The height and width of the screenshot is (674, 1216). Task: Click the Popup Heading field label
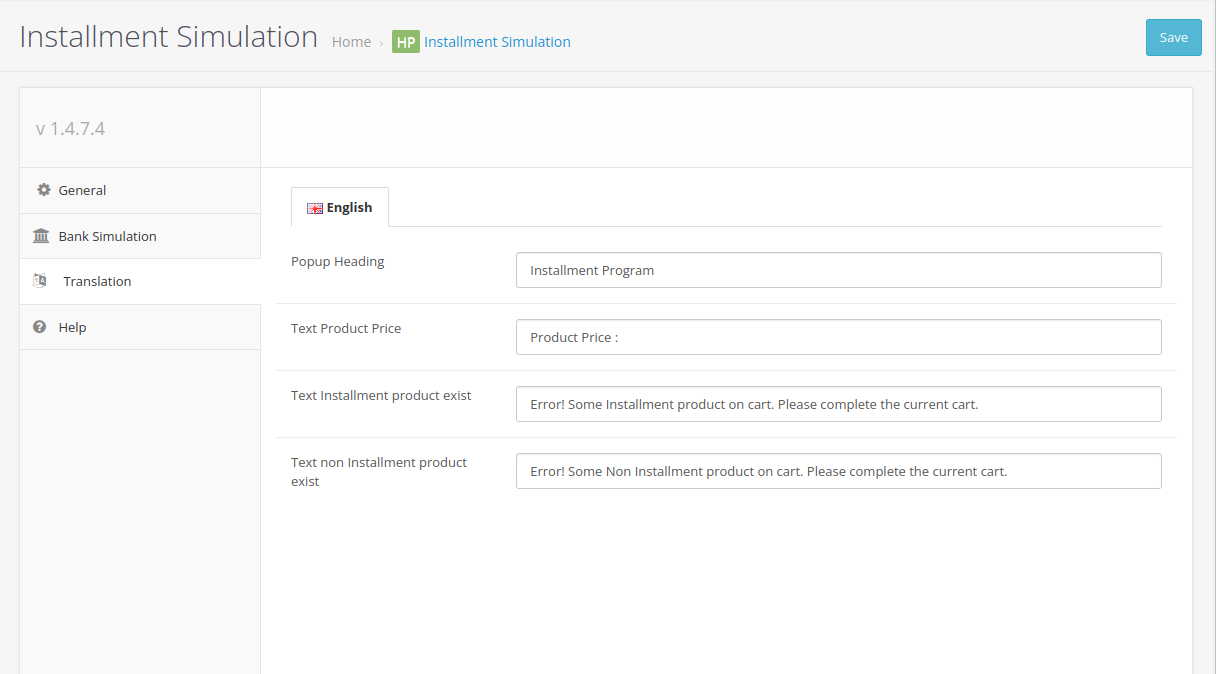click(337, 261)
